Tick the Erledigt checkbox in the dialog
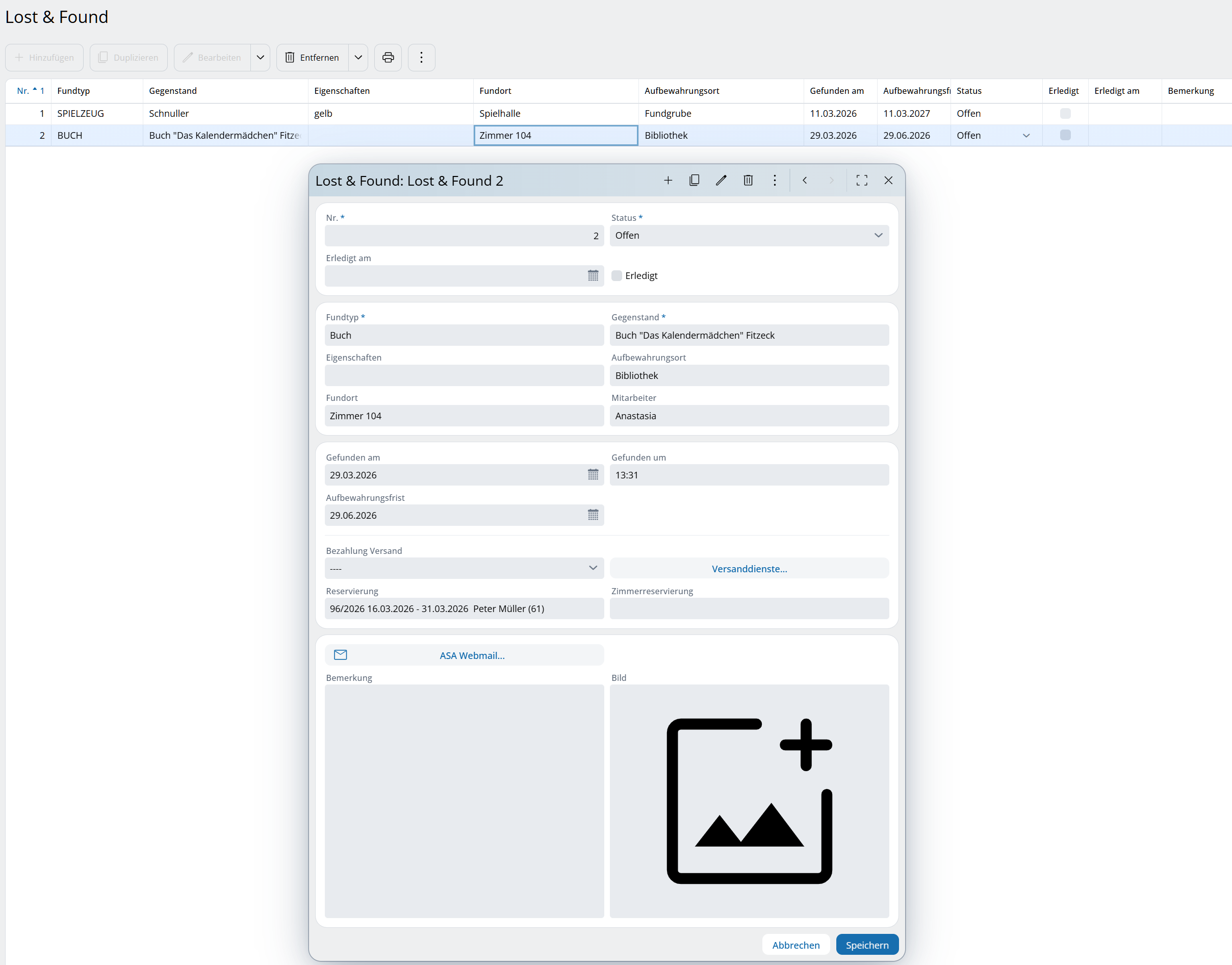 click(617, 276)
